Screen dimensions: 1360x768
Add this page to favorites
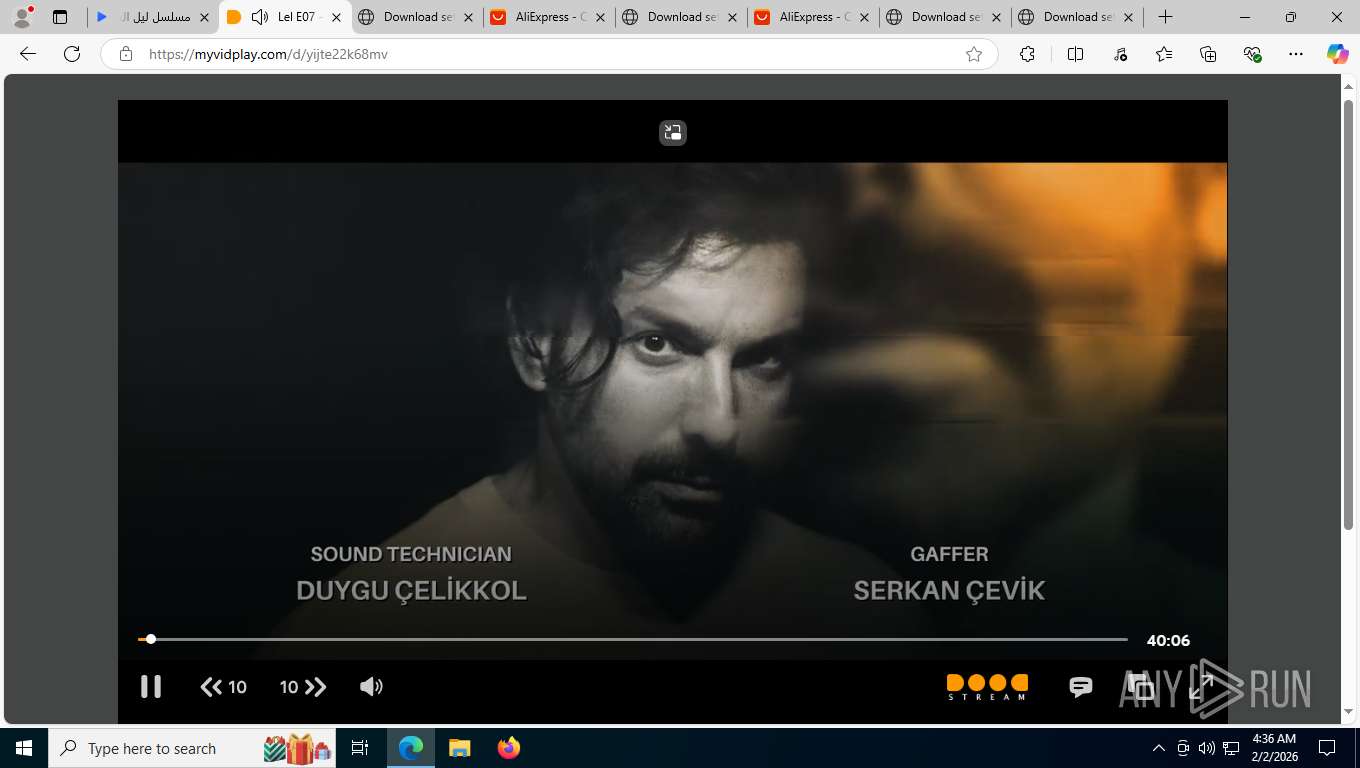(974, 54)
